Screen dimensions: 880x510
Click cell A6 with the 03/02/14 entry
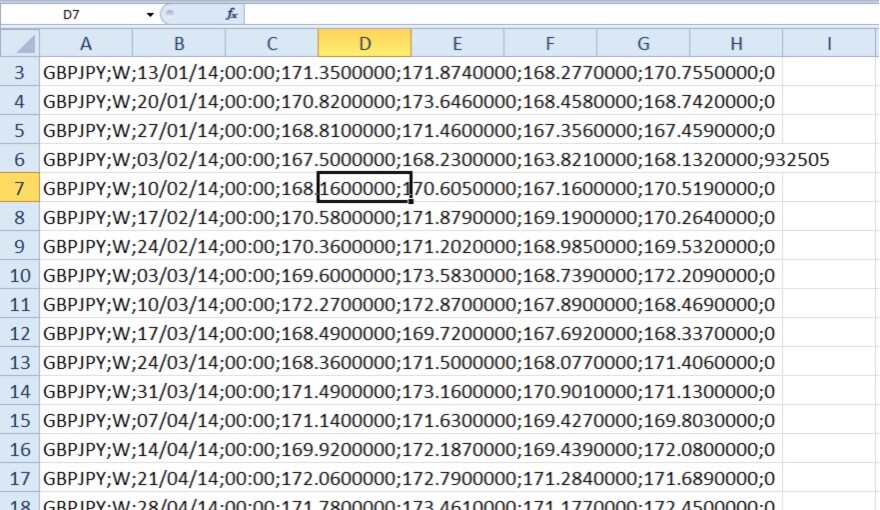point(86,160)
